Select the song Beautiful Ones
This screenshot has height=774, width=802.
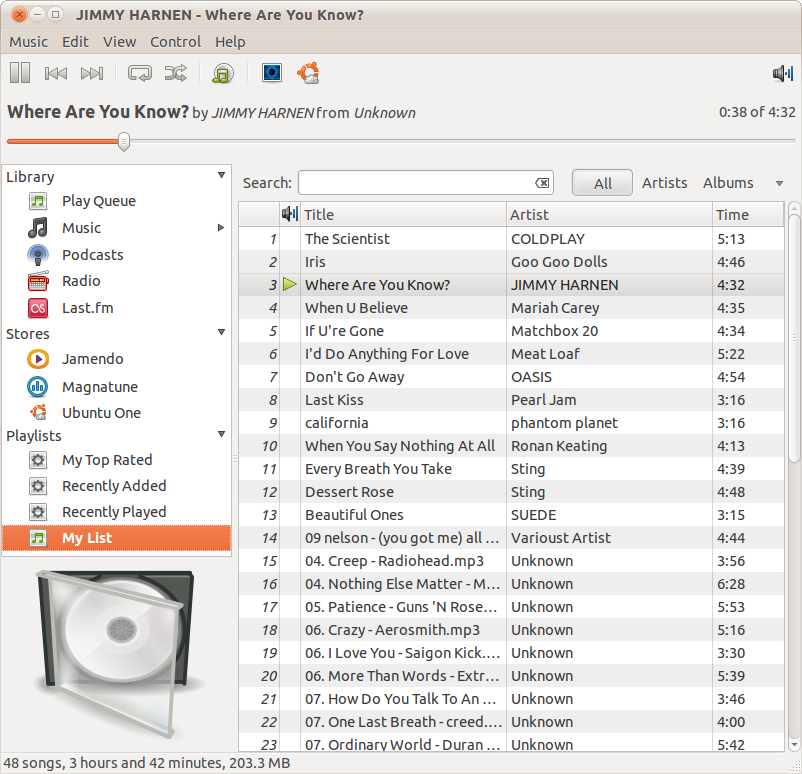point(354,515)
